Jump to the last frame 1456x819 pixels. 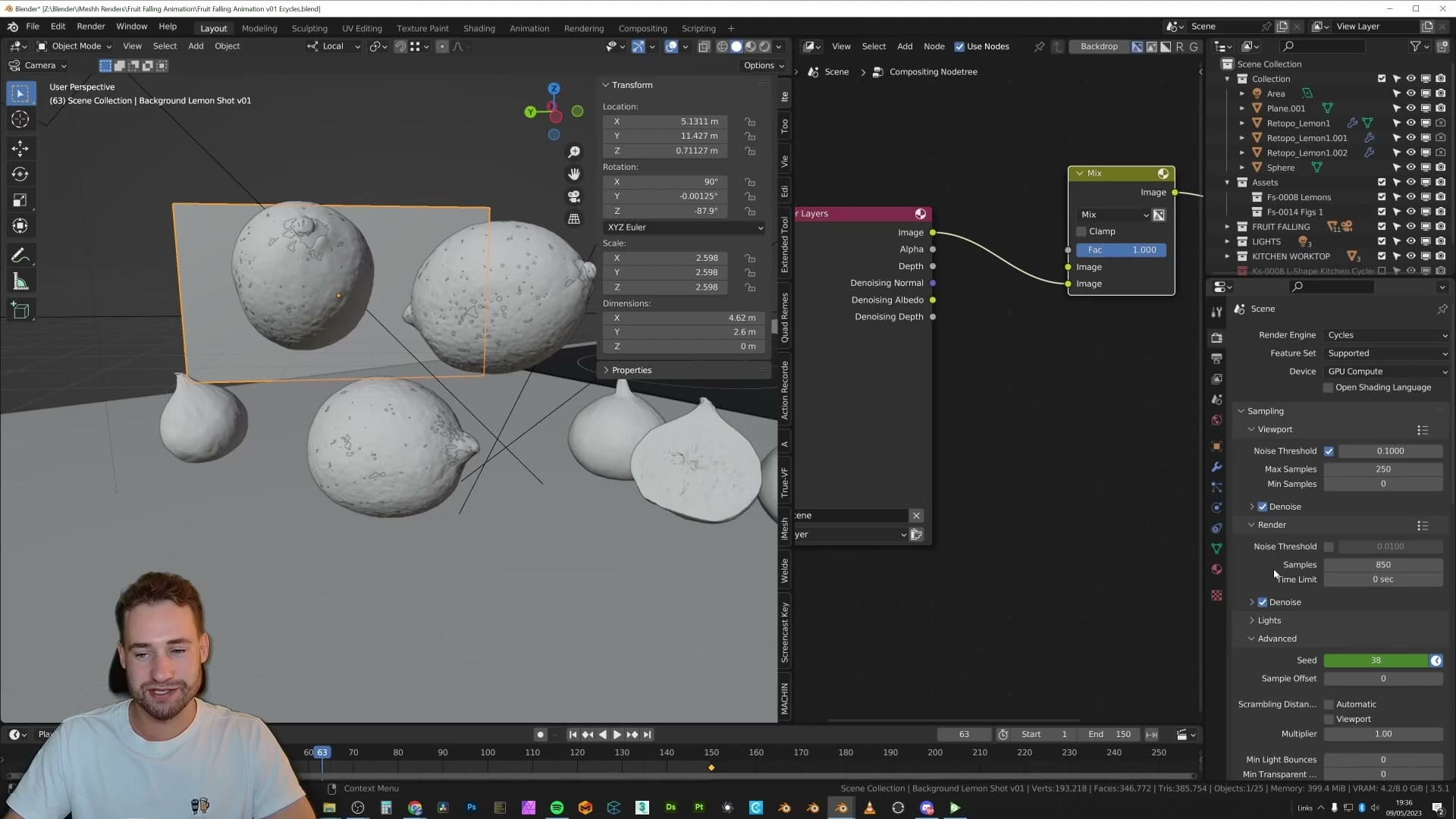[x=647, y=735]
